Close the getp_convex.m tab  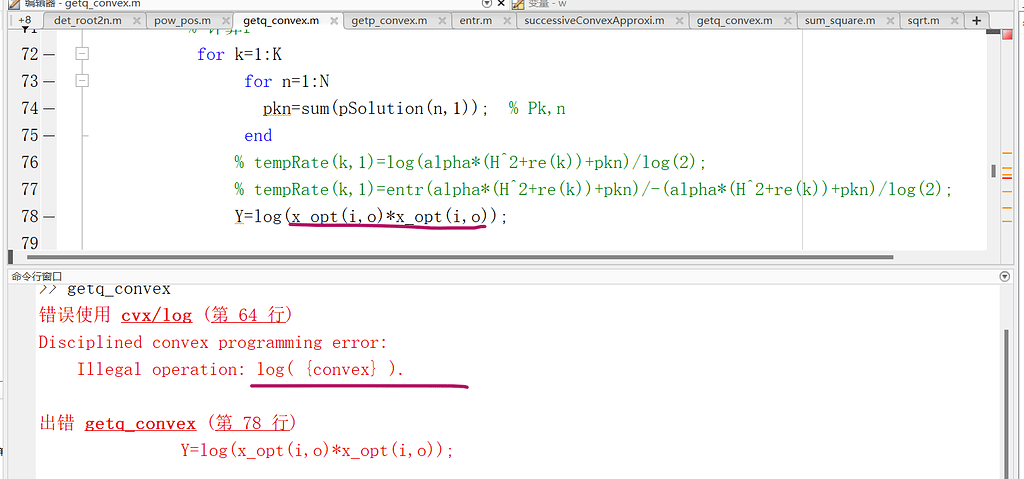pos(441,21)
